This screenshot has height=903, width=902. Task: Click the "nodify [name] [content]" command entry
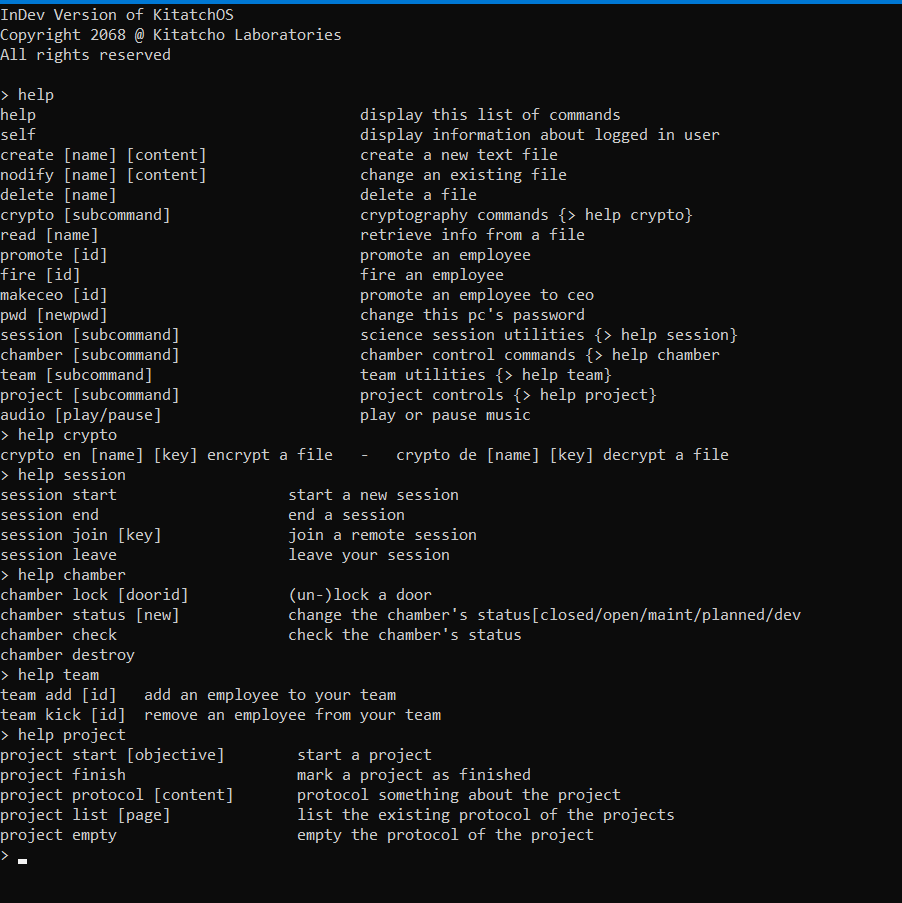pyautogui.click(x=104, y=175)
